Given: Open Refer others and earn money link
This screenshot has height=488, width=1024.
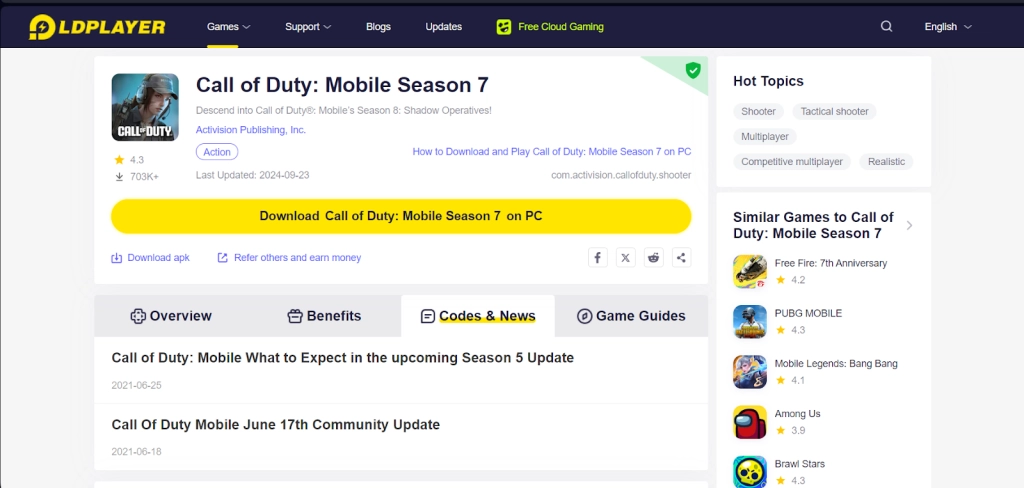Looking at the screenshot, I should (x=297, y=258).
